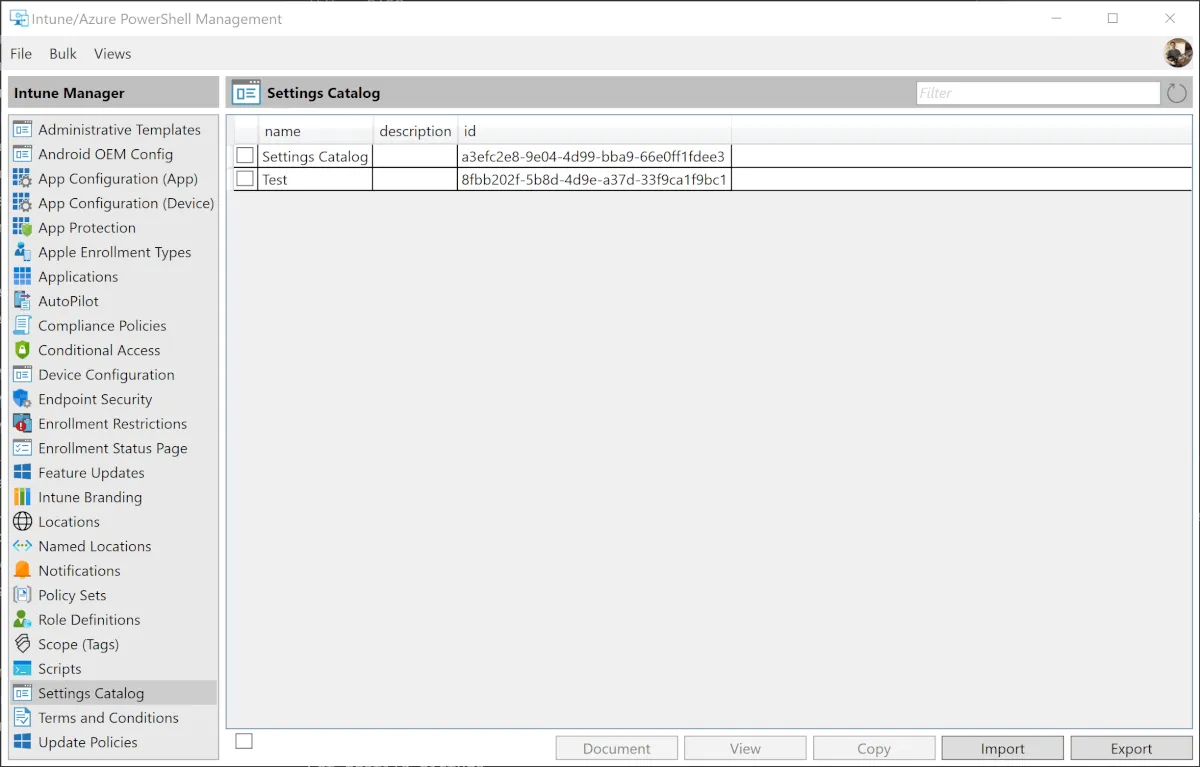Select the Enrollment Restrictions icon

pyautogui.click(x=22, y=423)
